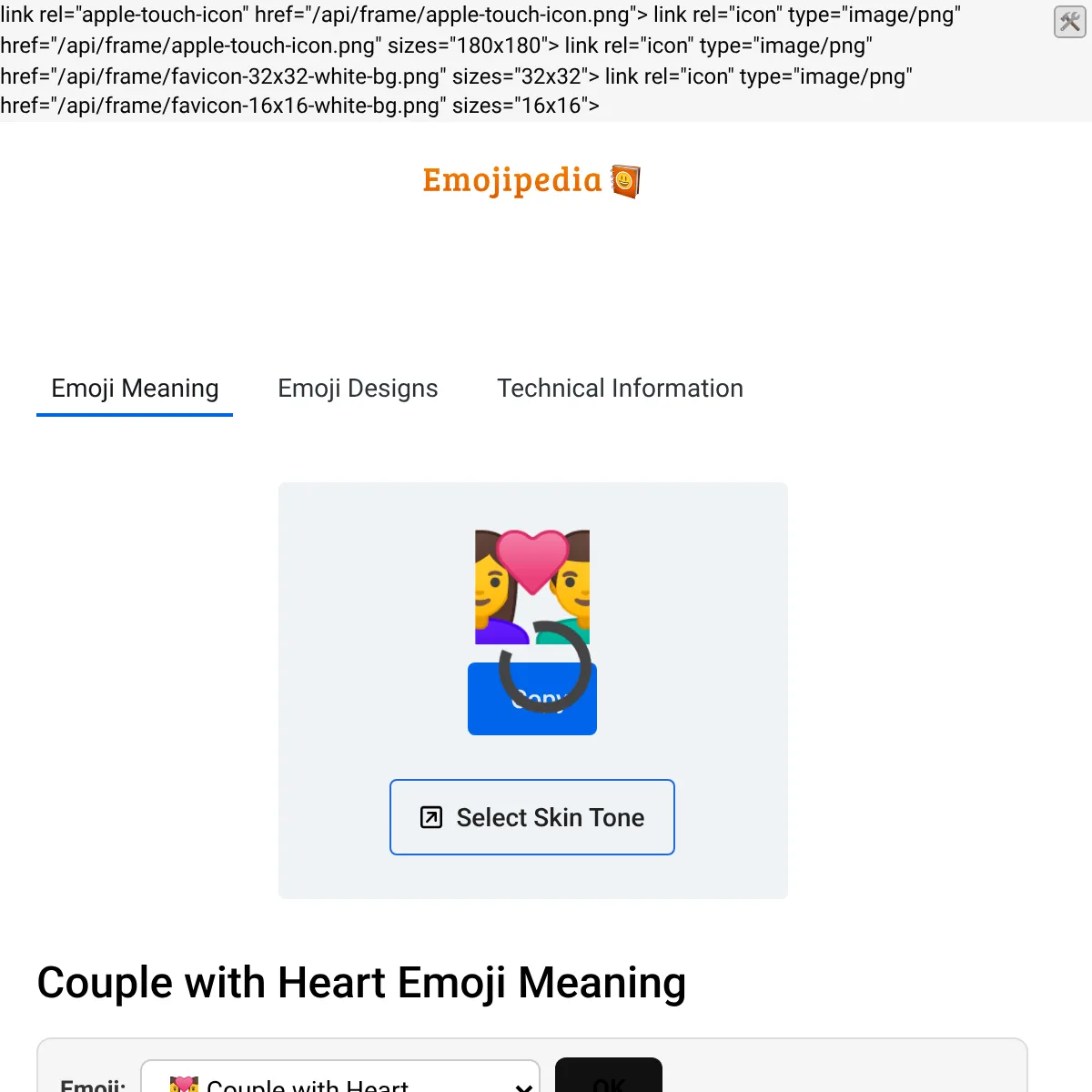This screenshot has width=1092, height=1092.
Task: Click the Couple with Heart Emoji Meaning heading
Action: (361, 983)
